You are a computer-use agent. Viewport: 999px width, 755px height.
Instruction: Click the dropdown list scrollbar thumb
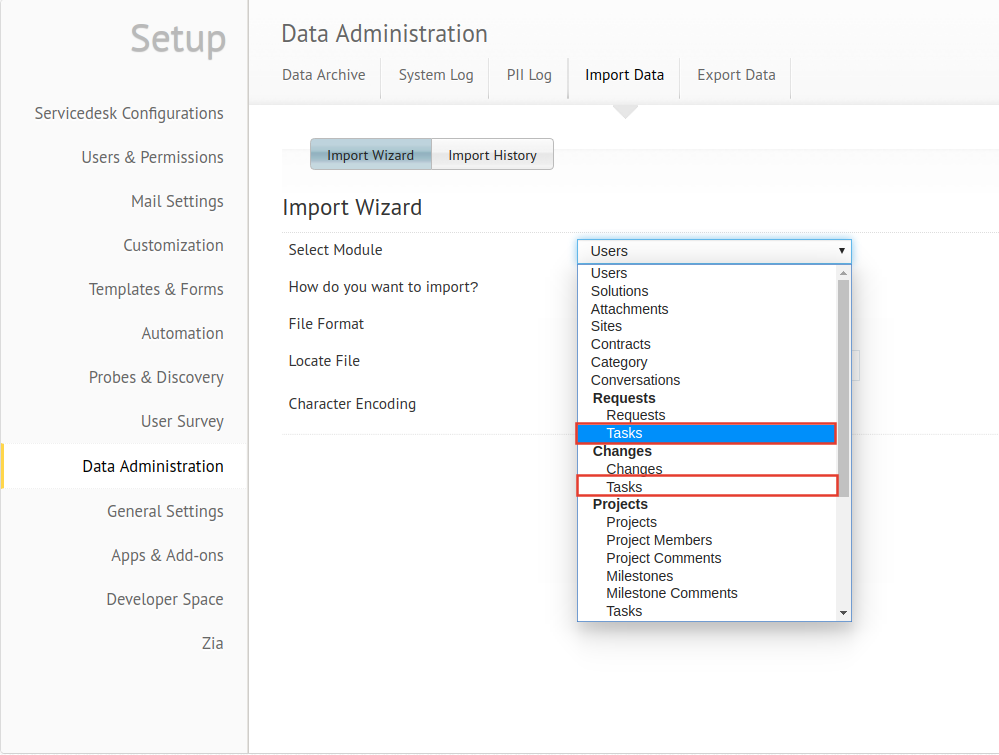tap(844, 388)
